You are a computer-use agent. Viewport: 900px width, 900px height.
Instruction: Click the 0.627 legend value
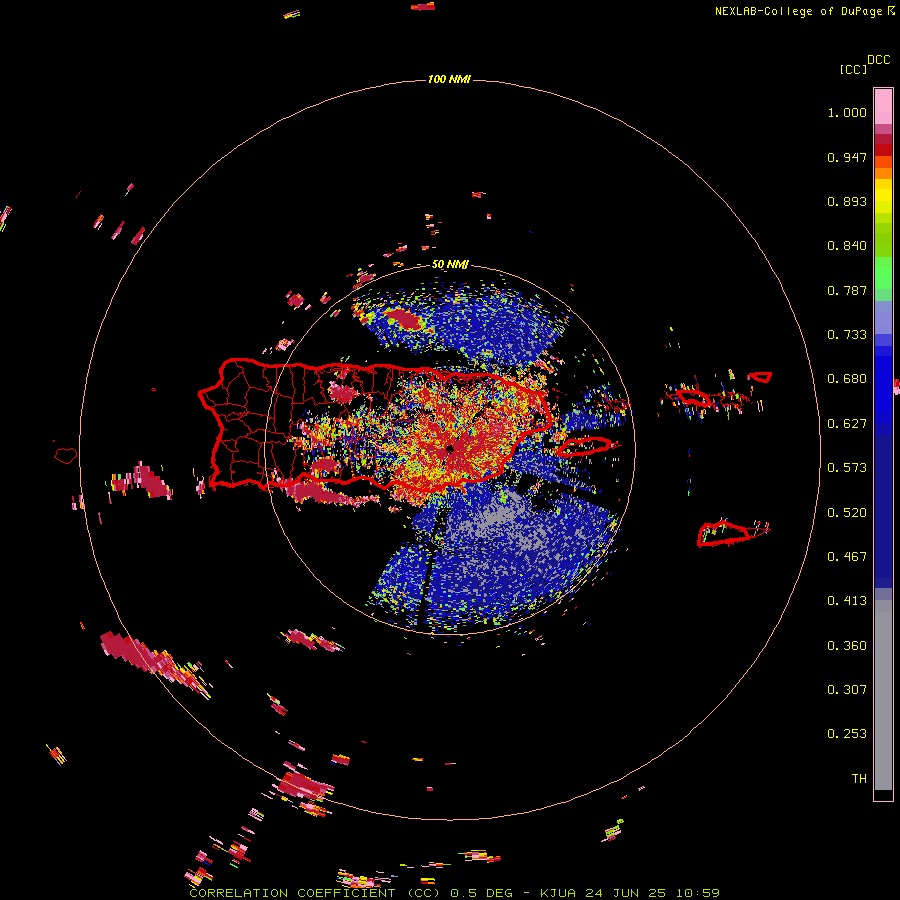[847, 424]
